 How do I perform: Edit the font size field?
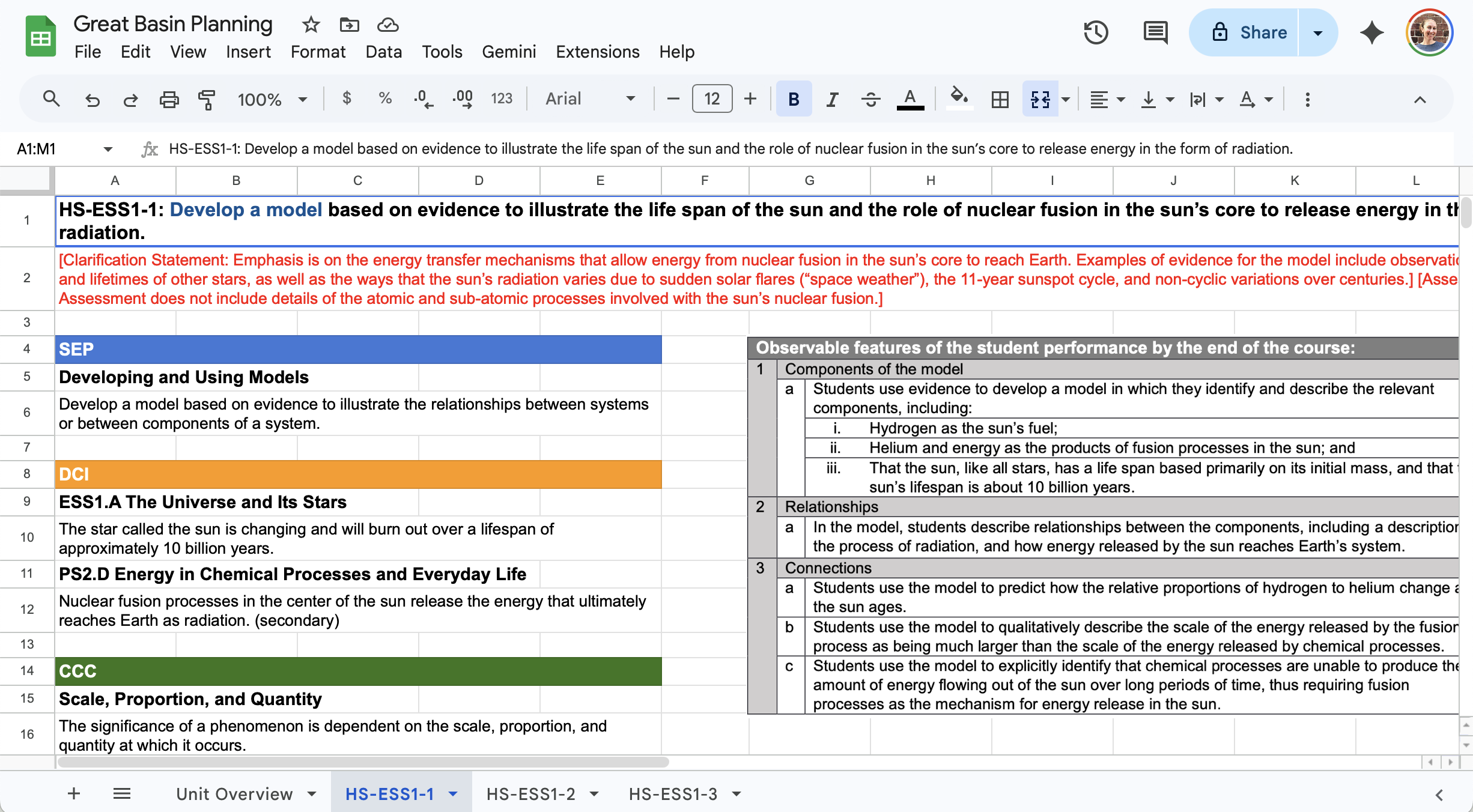(x=712, y=99)
